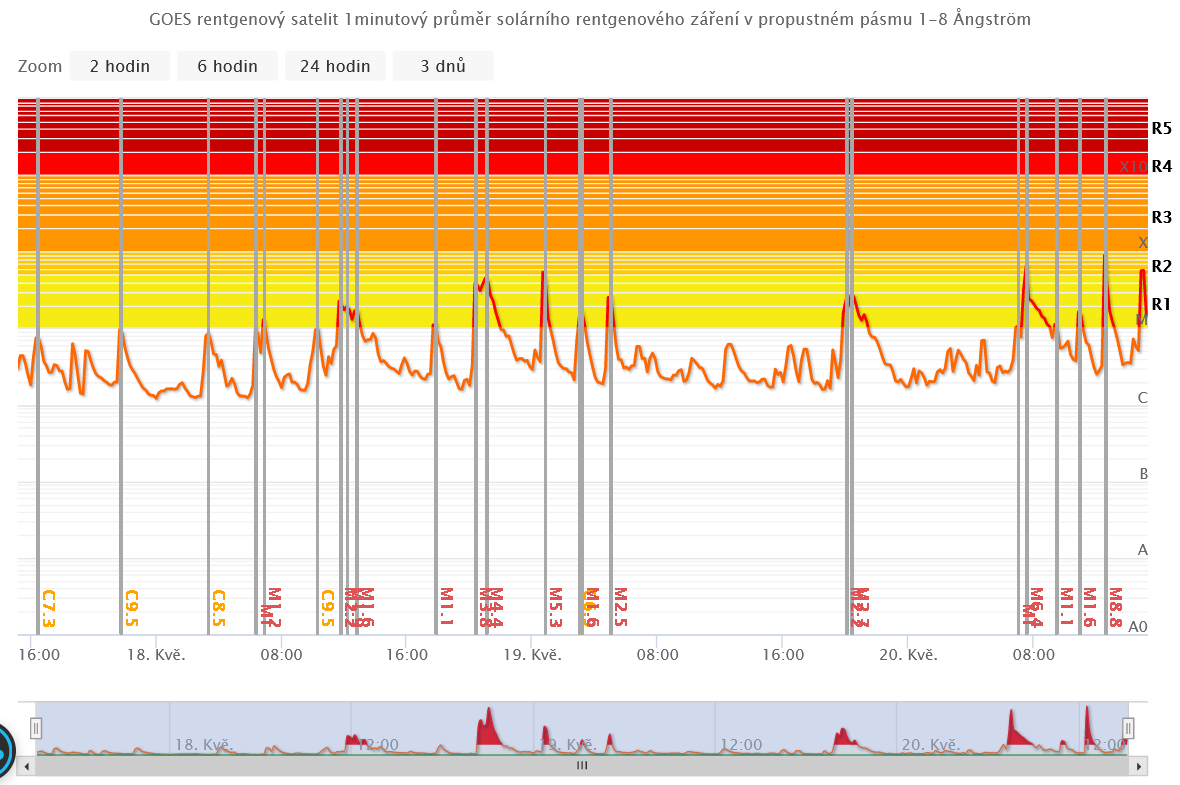This screenshot has width=1180, height=785.
Task: Click the scrollbar thumb grip in navigator
Action: point(582,766)
